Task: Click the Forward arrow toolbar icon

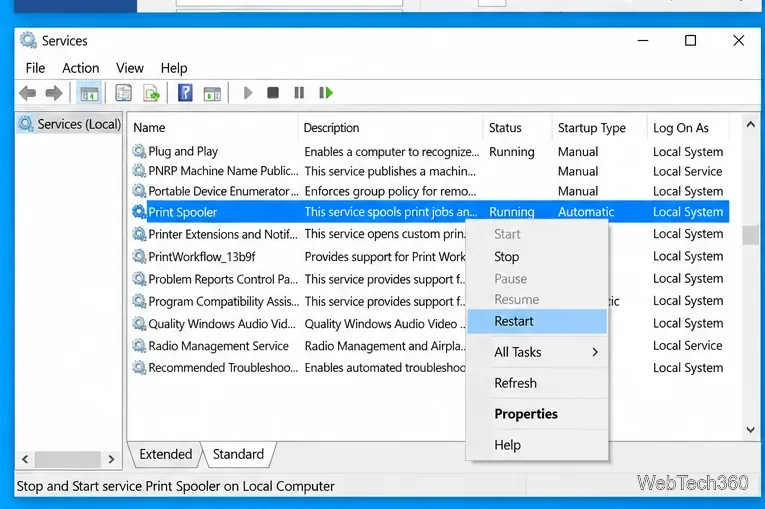Action: click(54, 93)
